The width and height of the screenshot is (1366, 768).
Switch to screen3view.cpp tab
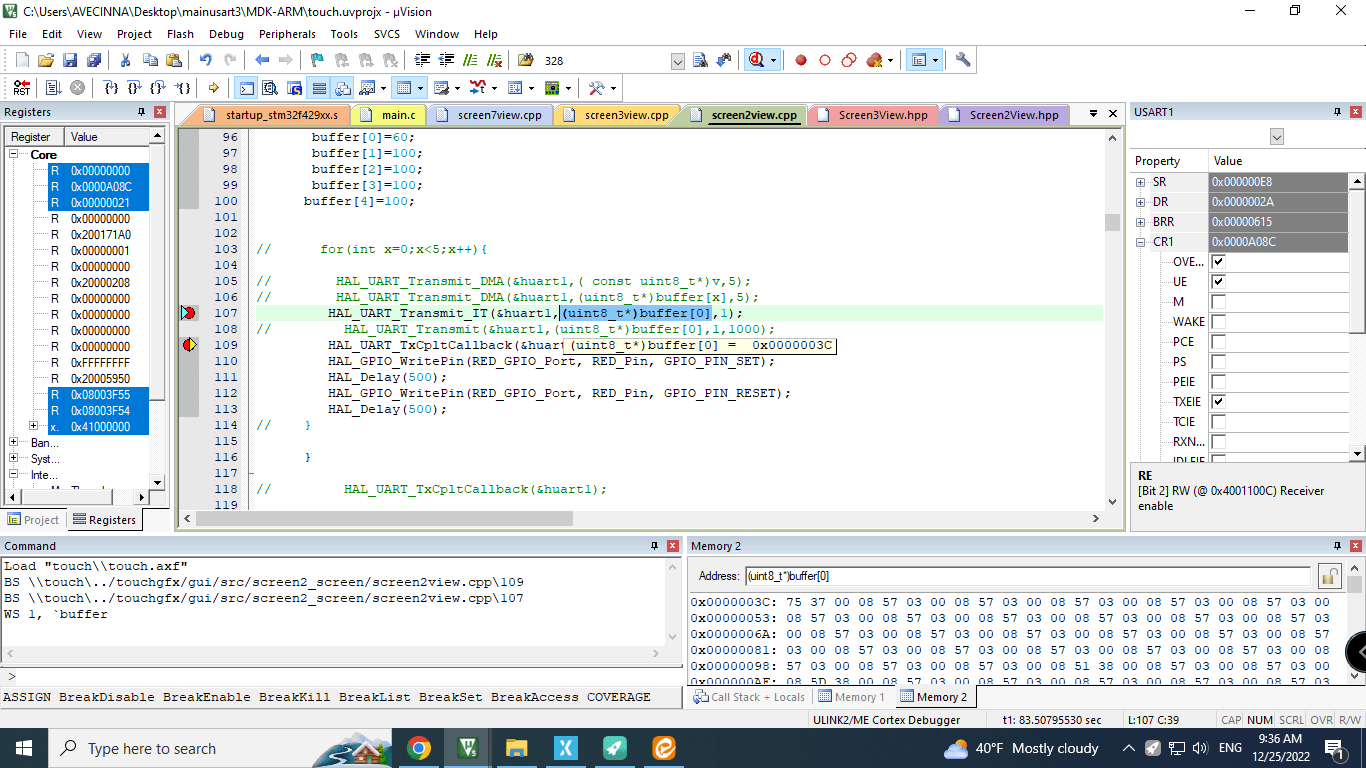point(618,115)
